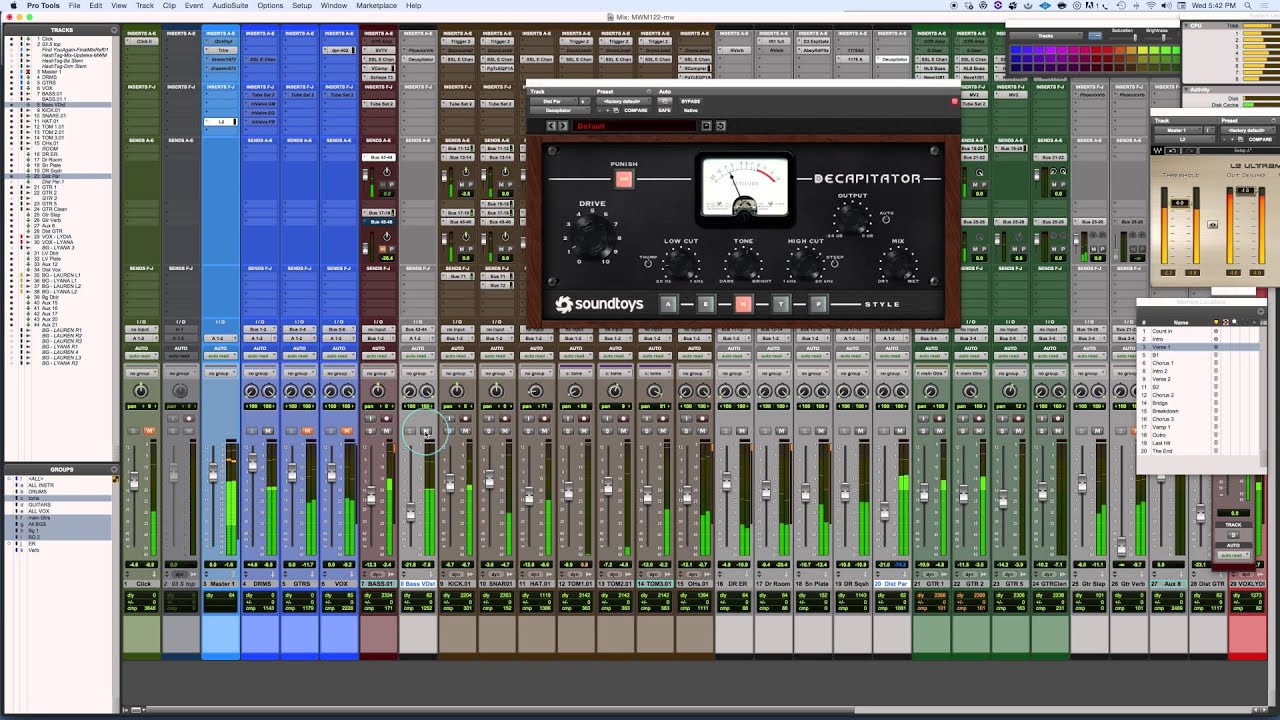The height and width of the screenshot is (720, 1280).
Task: Click the Decapitator MIX knob
Action: click(897, 265)
